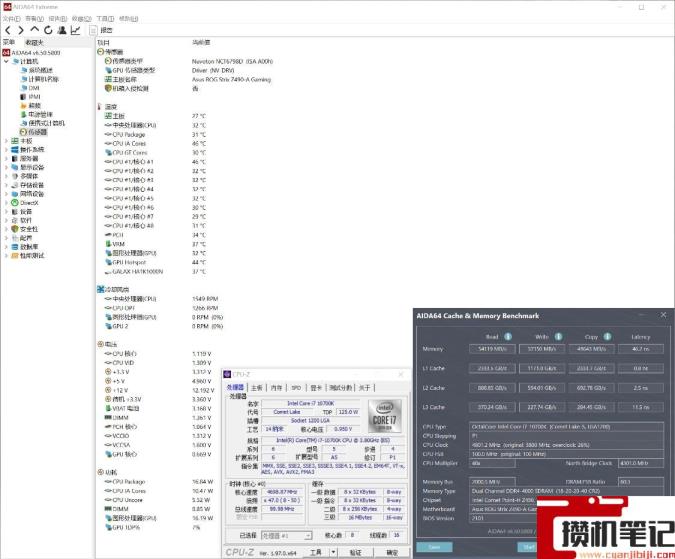This screenshot has height=559, width=675.
Task: Switch to the 显卡 tab in CPU-Z
Action: pyautogui.click(x=316, y=388)
